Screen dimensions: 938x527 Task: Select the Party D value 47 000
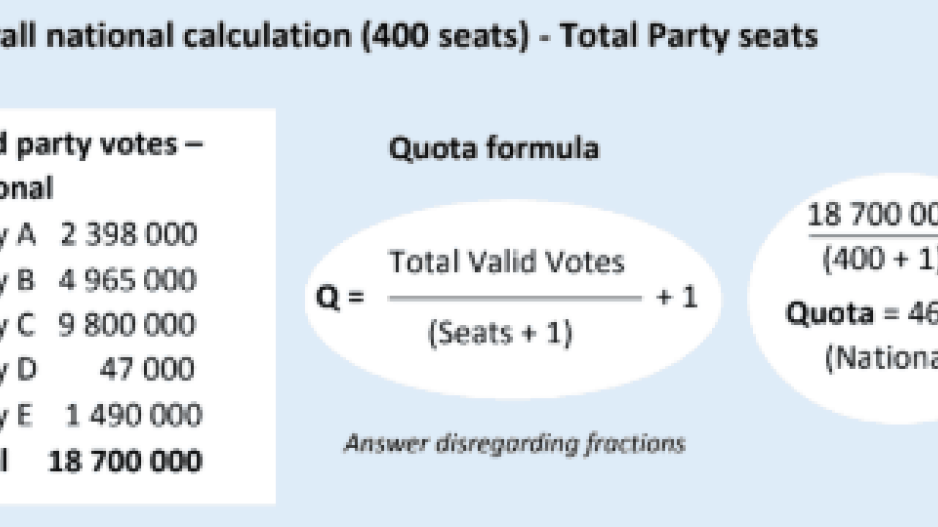point(147,370)
